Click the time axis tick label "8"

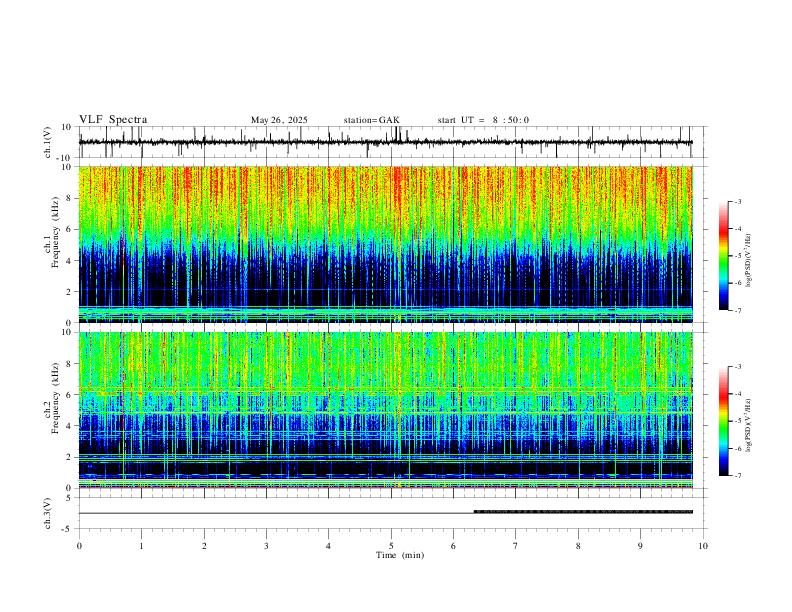578,546
